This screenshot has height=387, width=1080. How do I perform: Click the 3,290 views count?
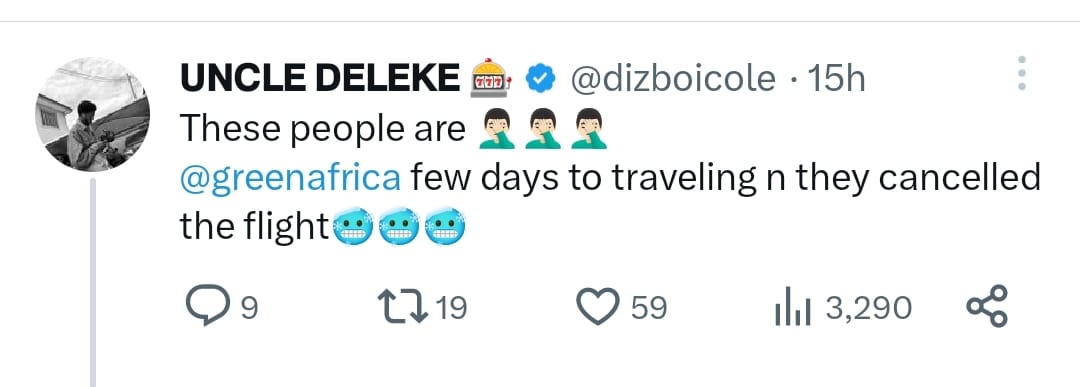[x=868, y=308]
